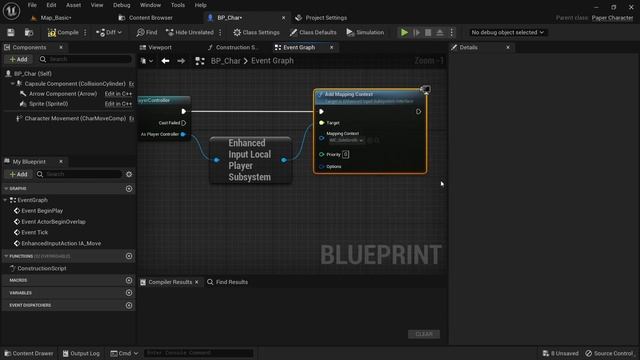Viewport: 640px width, 360px height.
Task: Select EnhancedInputAction IA_Move entry
Action: coord(61,243)
